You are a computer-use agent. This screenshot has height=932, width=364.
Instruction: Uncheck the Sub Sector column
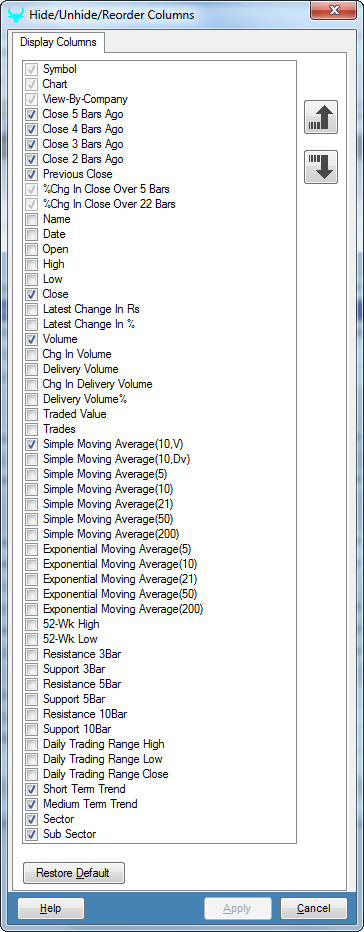pos(32,835)
